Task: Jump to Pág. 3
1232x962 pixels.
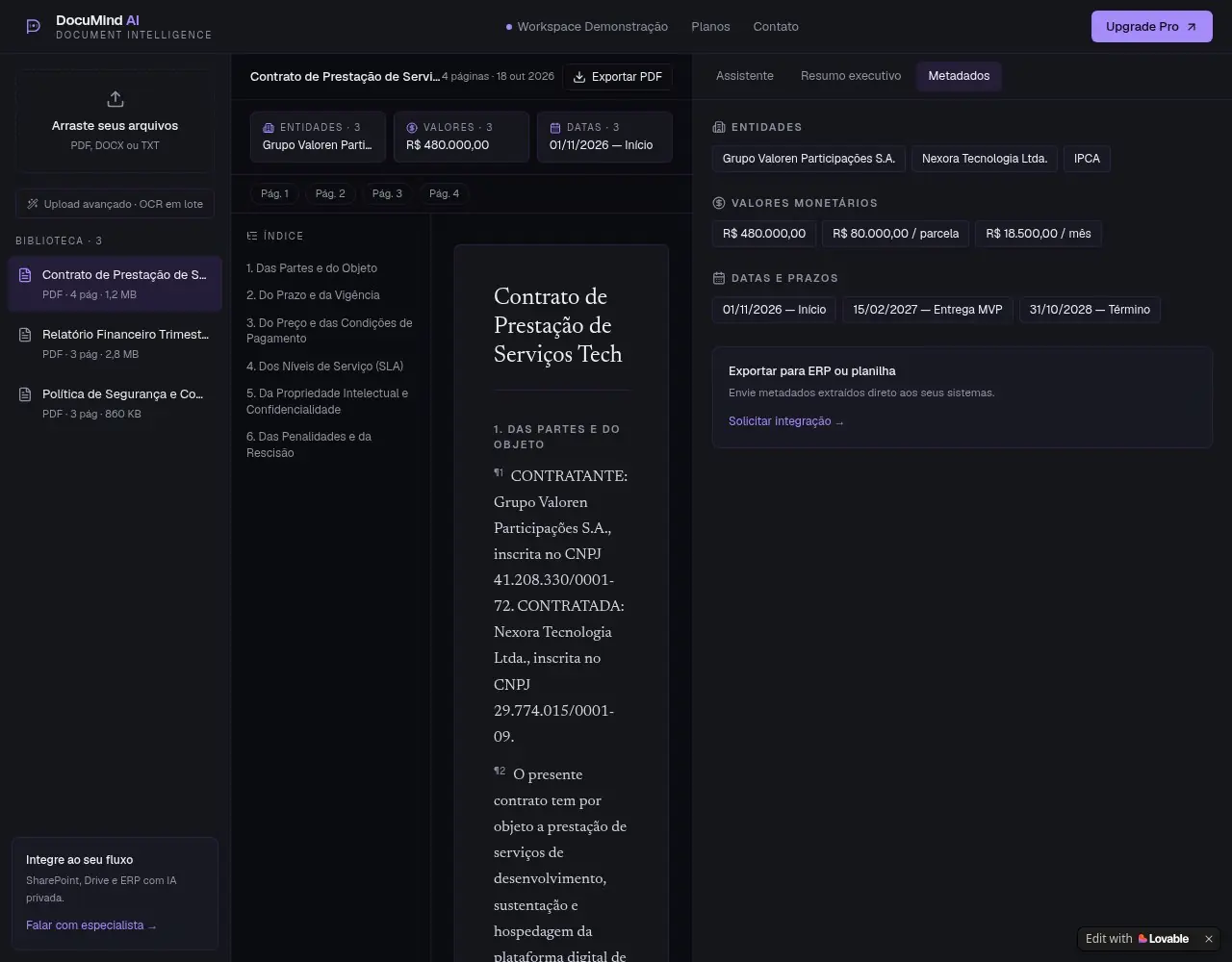Action: pos(387,193)
